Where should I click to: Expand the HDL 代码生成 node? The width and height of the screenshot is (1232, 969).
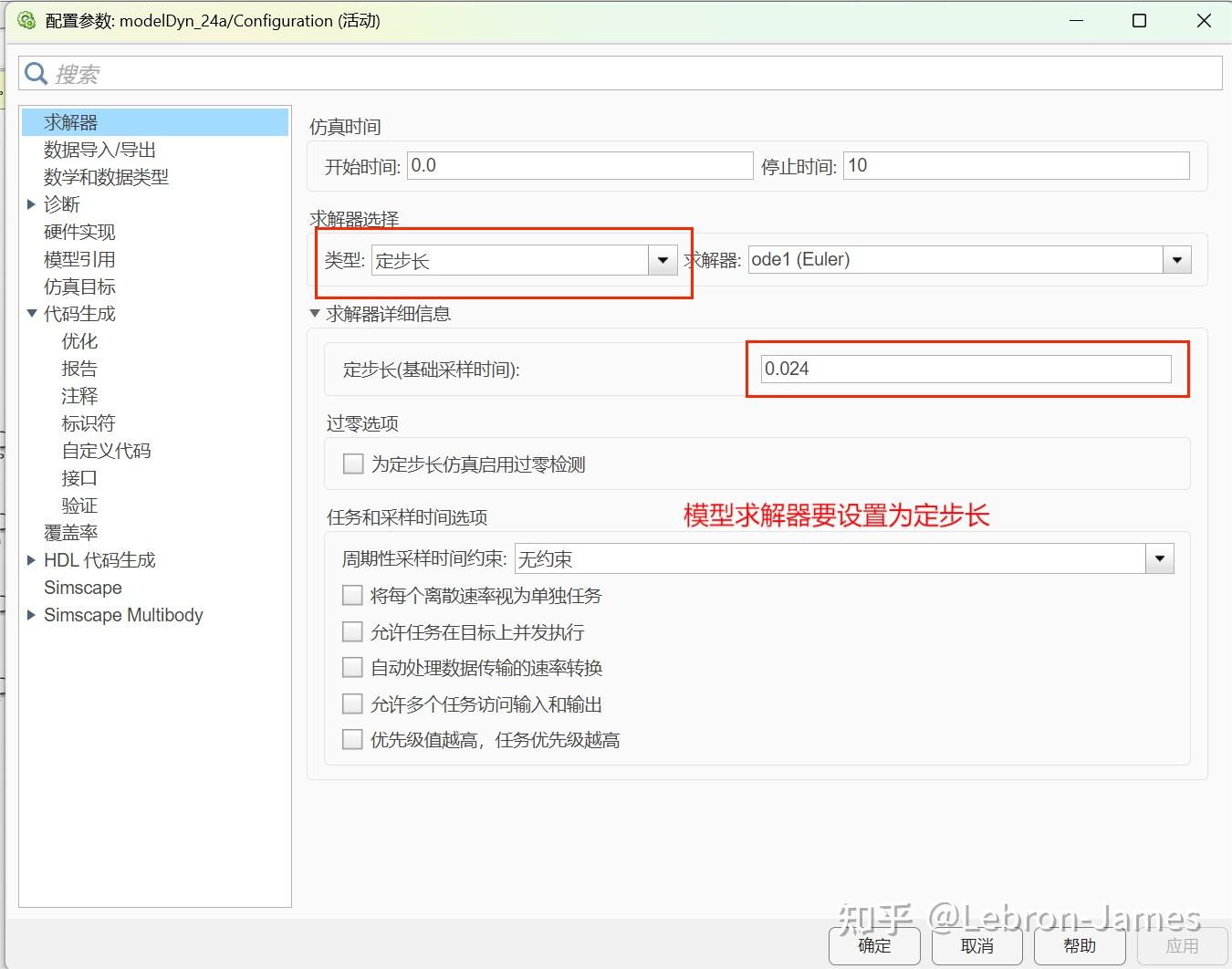[33, 559]
